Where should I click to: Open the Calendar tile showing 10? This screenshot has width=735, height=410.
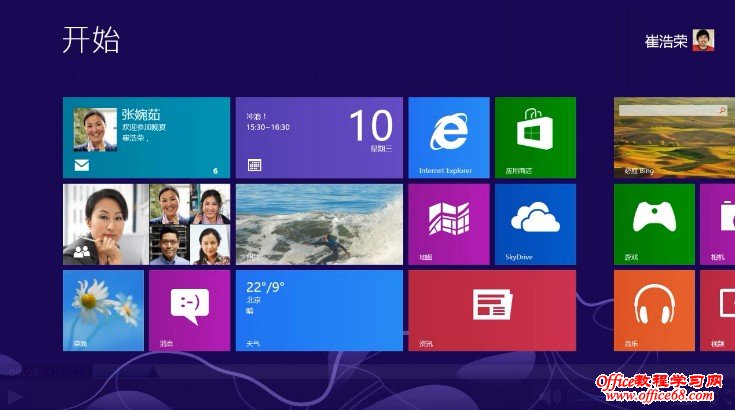(319, 138)
